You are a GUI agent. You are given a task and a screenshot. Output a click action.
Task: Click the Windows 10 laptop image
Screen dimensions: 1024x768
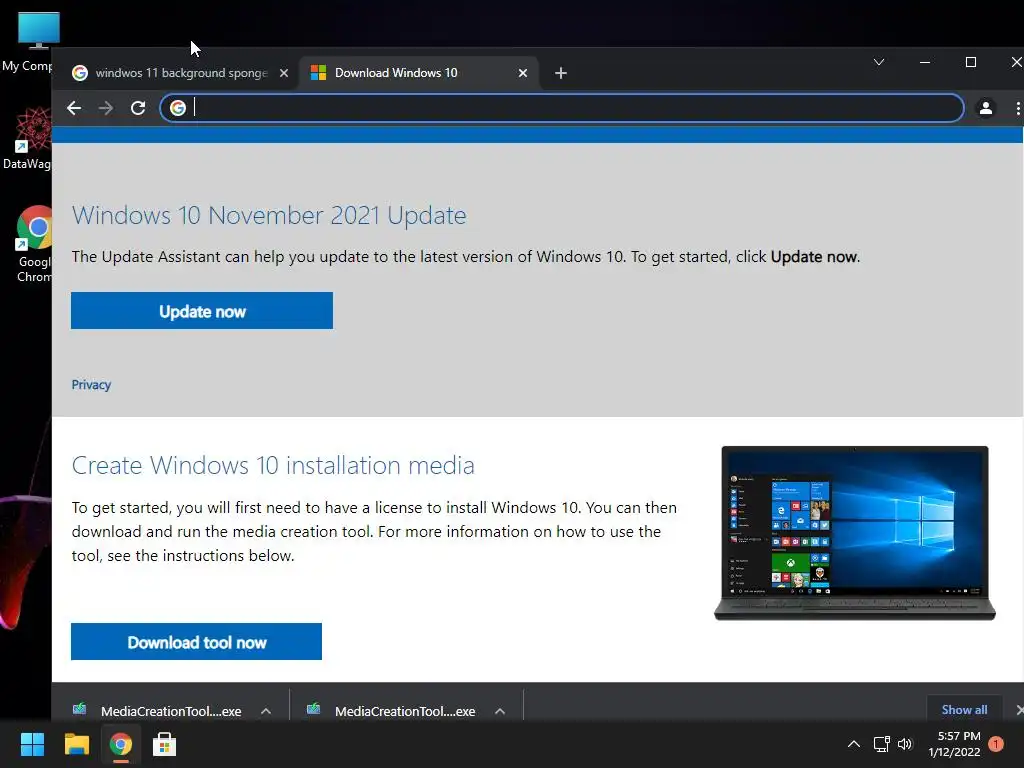click(855, 533)
